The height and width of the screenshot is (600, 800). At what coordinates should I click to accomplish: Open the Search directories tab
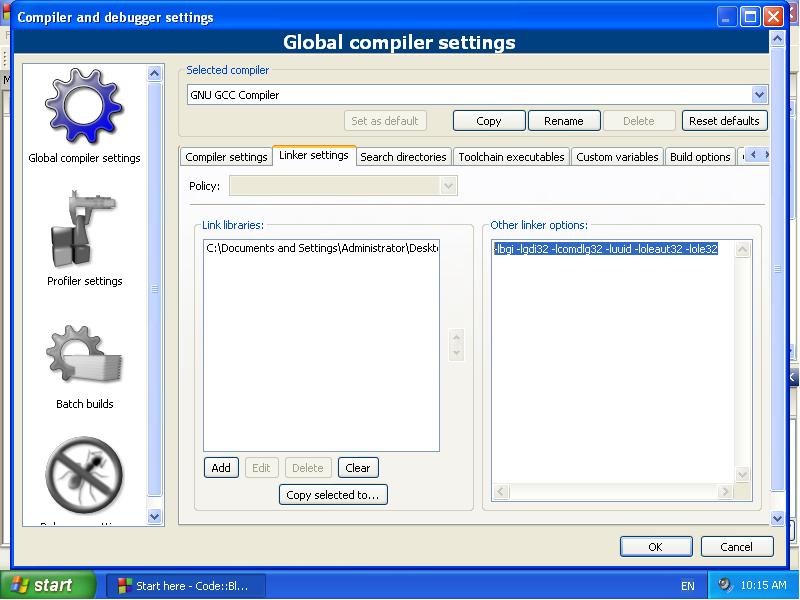pyautogui.click(x=403, y=157)
